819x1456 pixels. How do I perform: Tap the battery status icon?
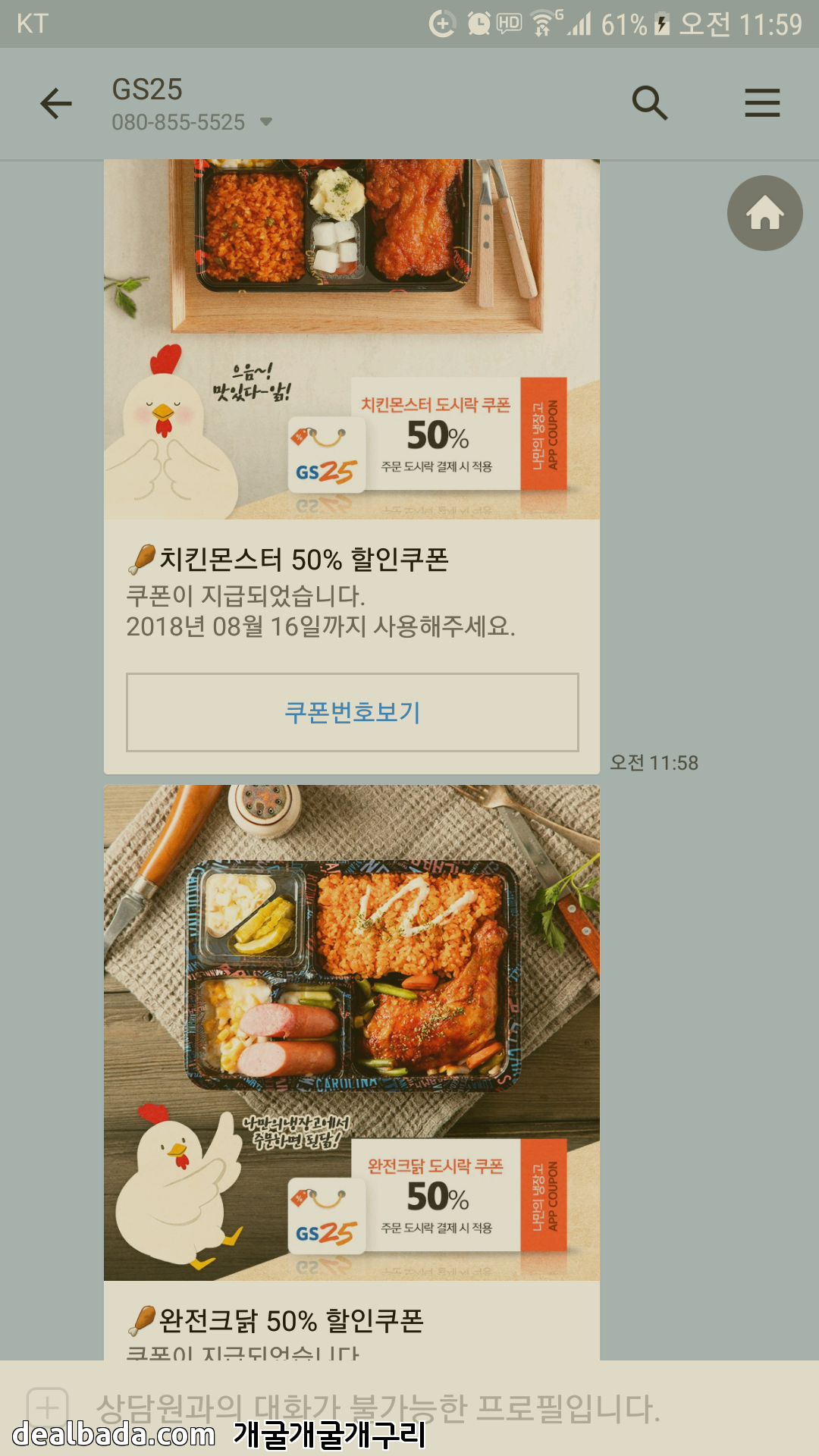tap(662, 24)
